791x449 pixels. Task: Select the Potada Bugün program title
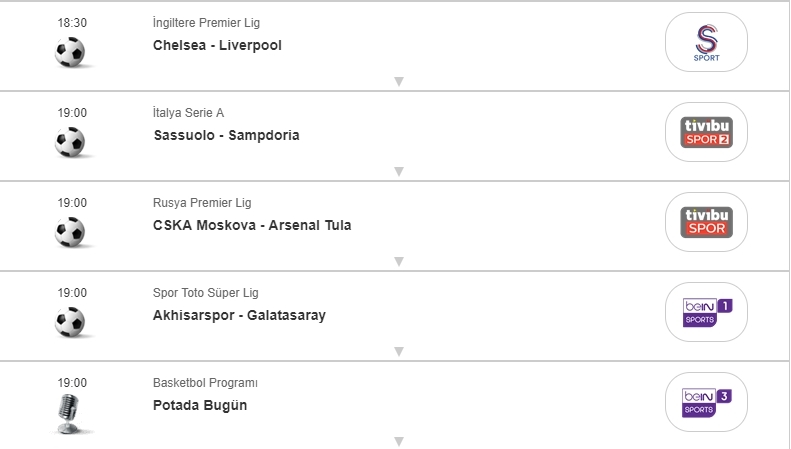200,405
